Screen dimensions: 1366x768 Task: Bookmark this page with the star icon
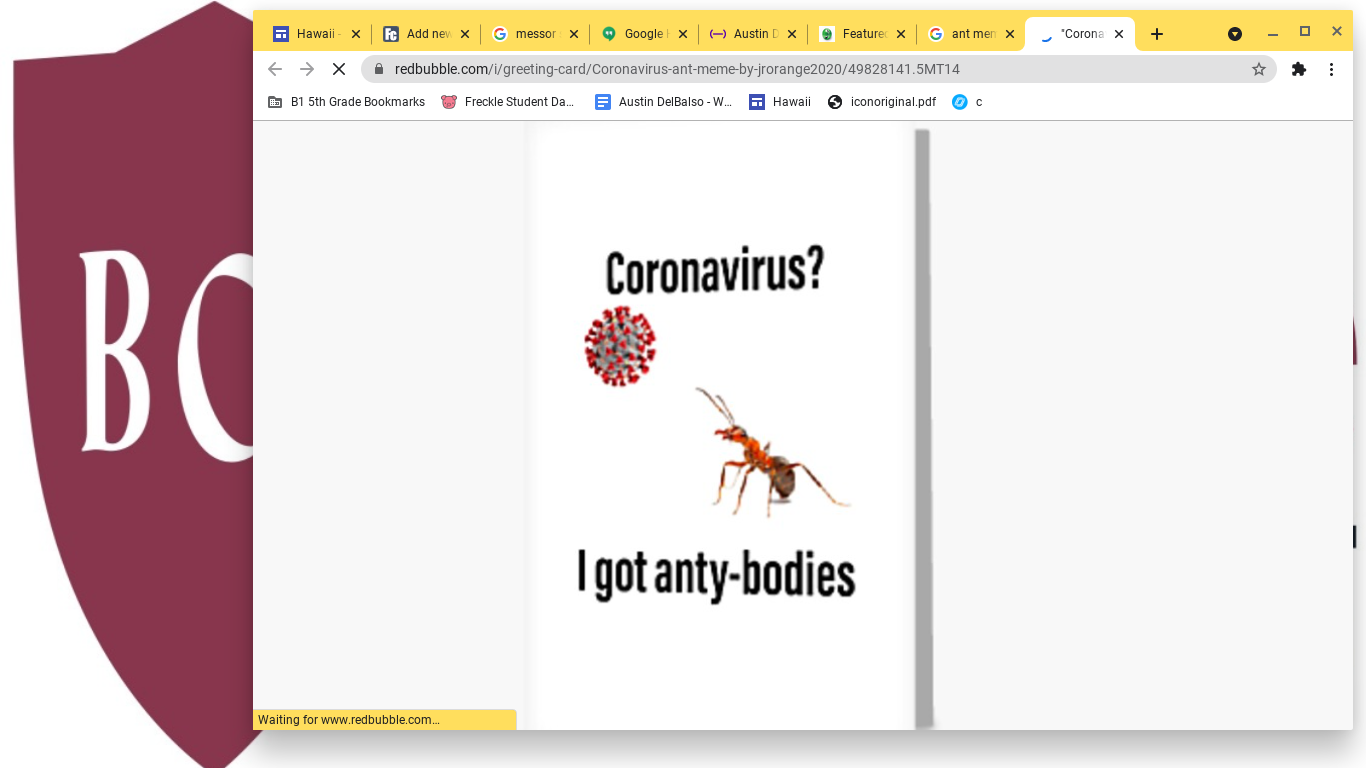(1259, 69)
